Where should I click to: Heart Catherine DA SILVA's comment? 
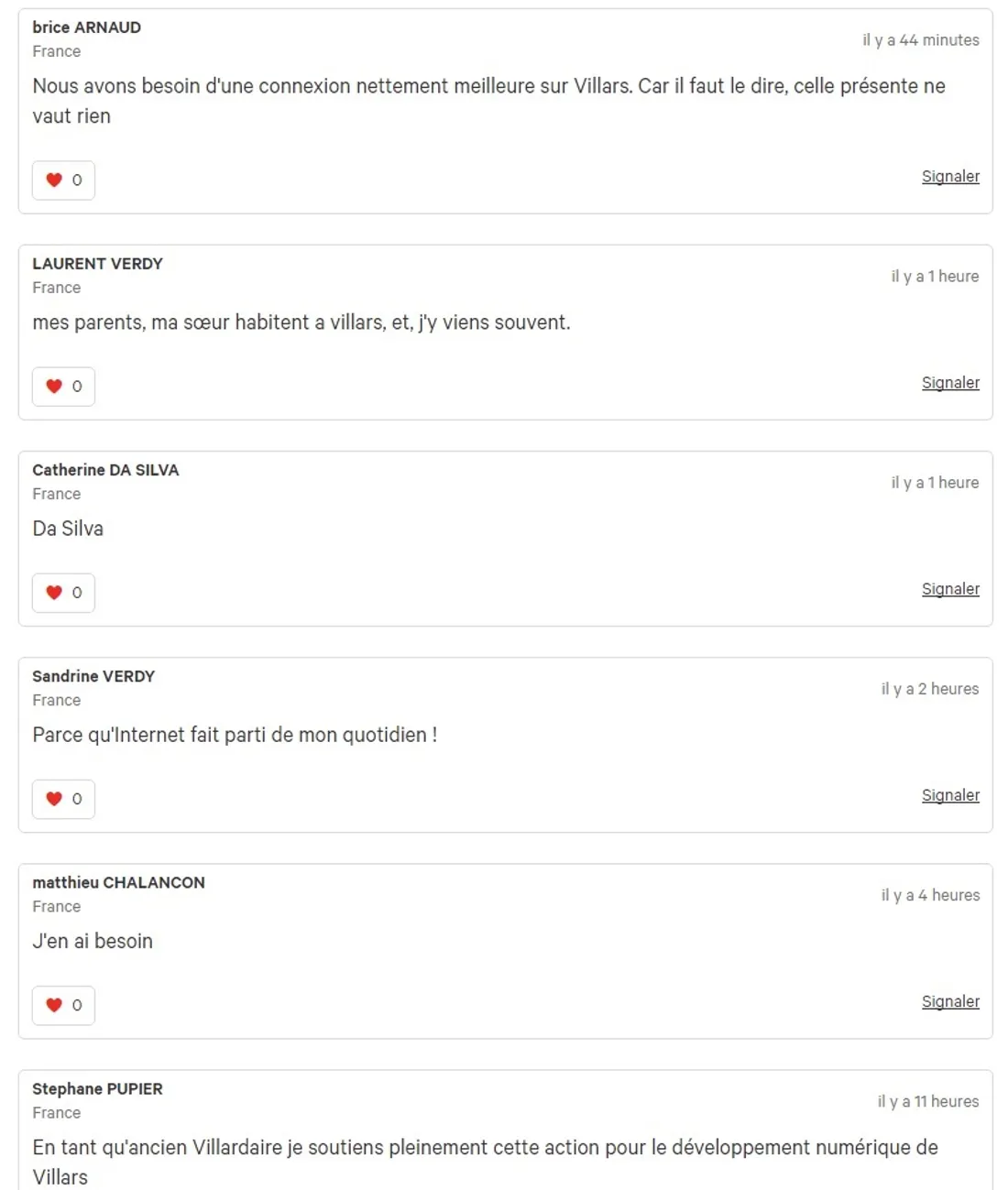coord(55,593)
